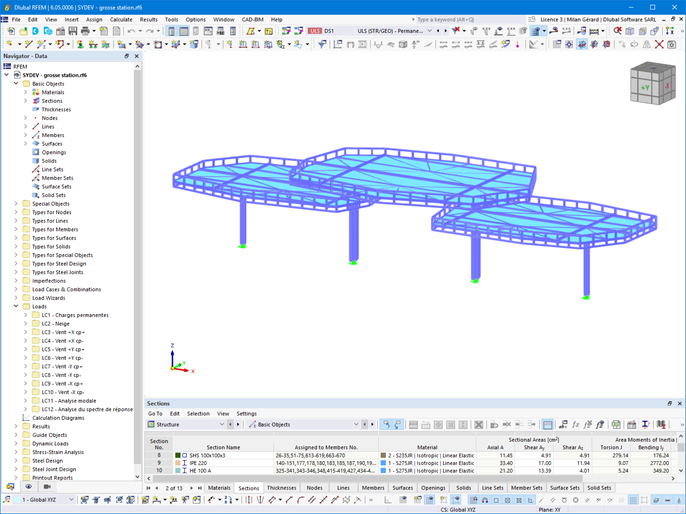Screen dimensions: 686x514
Task: Toggle the highlighted table-view icon in Sections toolbar
Action: [547, 424]
